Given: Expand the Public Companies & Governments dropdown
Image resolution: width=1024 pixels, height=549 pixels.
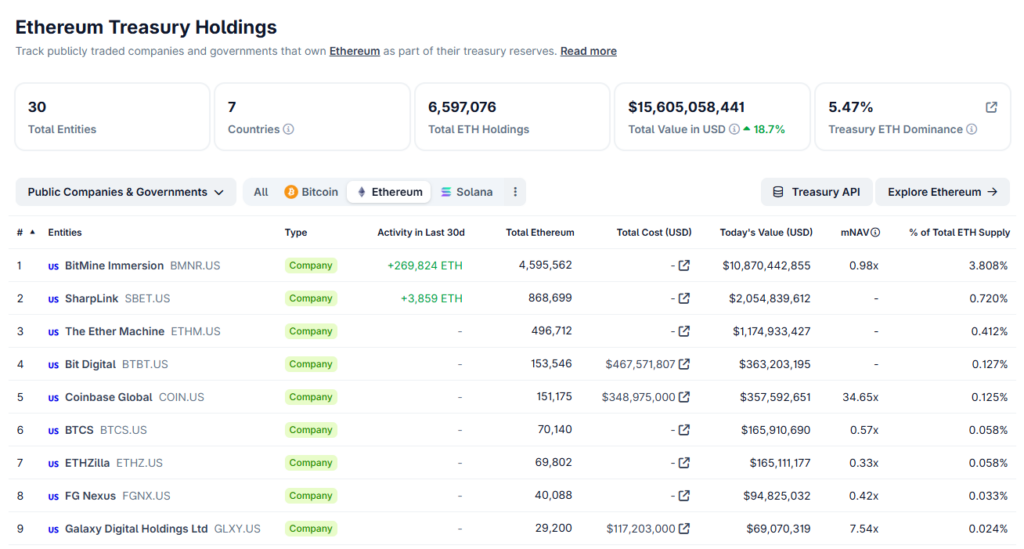Looking at the screenshot, I should pyautogui.click(x=126, y=192).
